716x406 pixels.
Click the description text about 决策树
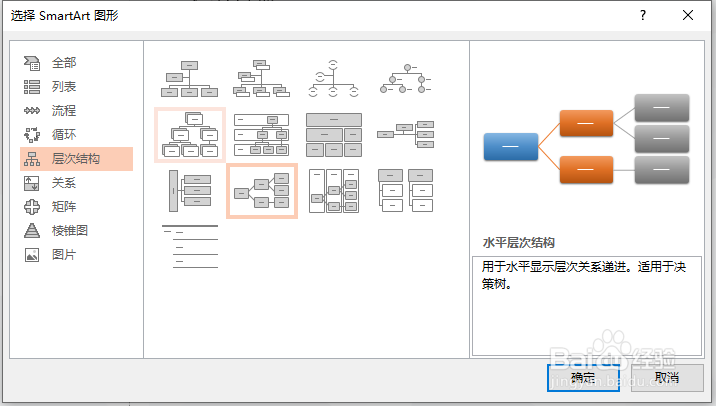click(584, 275)
